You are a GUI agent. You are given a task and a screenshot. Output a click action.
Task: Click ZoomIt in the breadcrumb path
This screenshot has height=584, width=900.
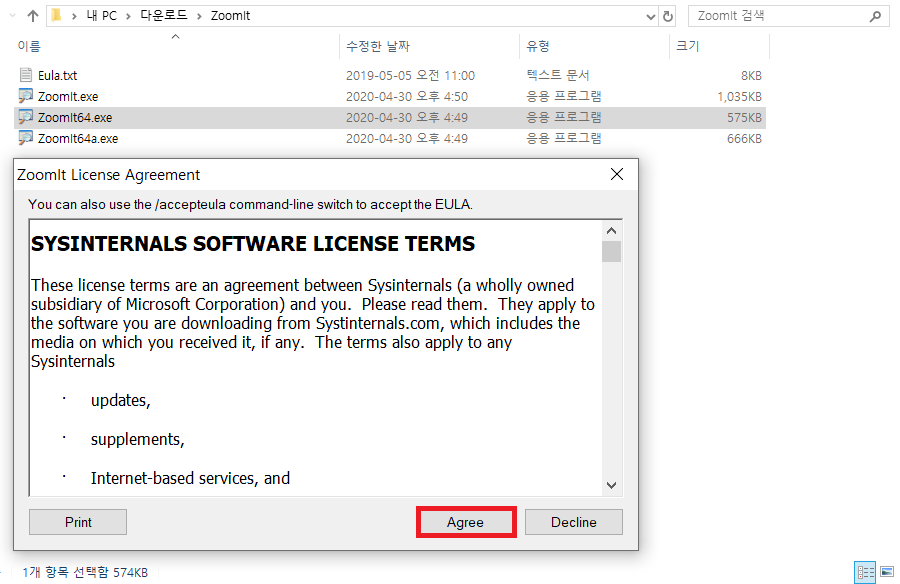(x=230, y=16)
